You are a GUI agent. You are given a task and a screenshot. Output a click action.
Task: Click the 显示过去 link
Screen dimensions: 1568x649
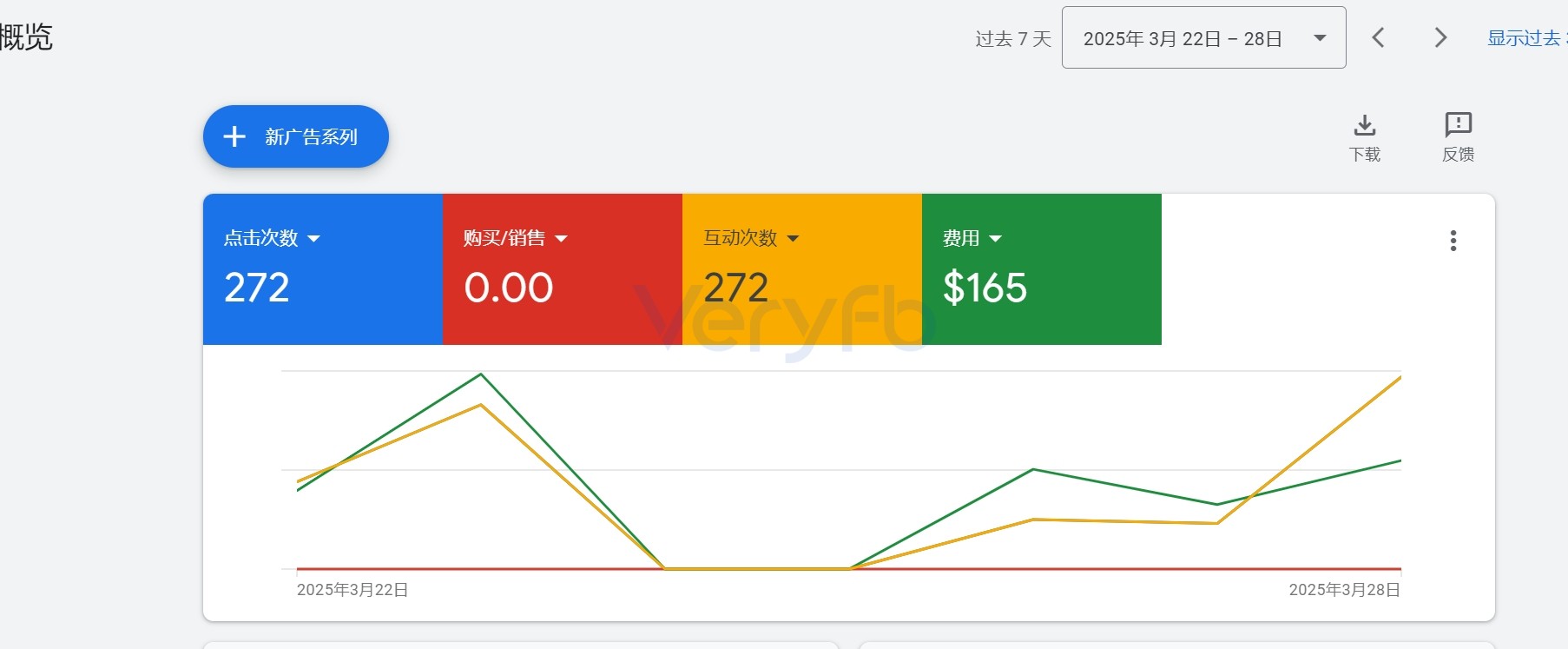point(1527,38)
